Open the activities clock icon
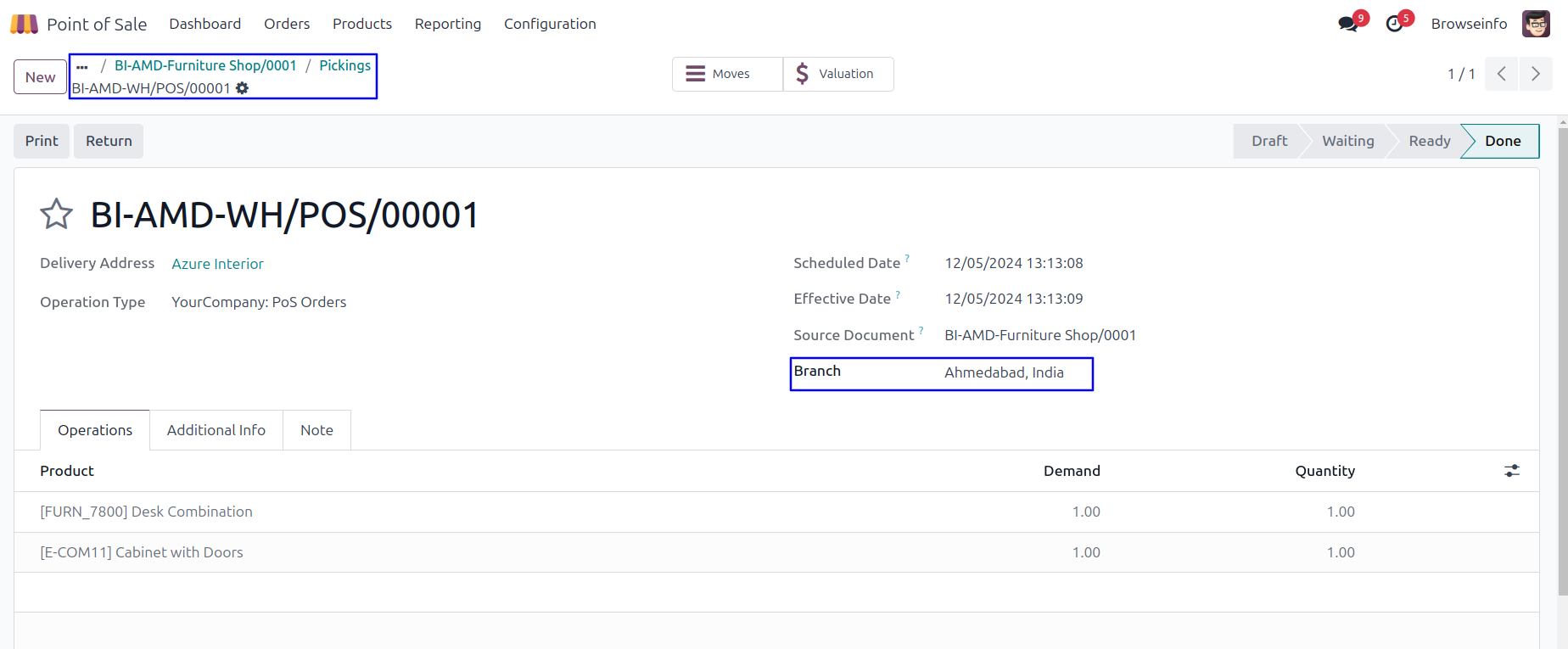This screenshot has height=649, width=1568. pyautogui.click(x=1394, y=24)
